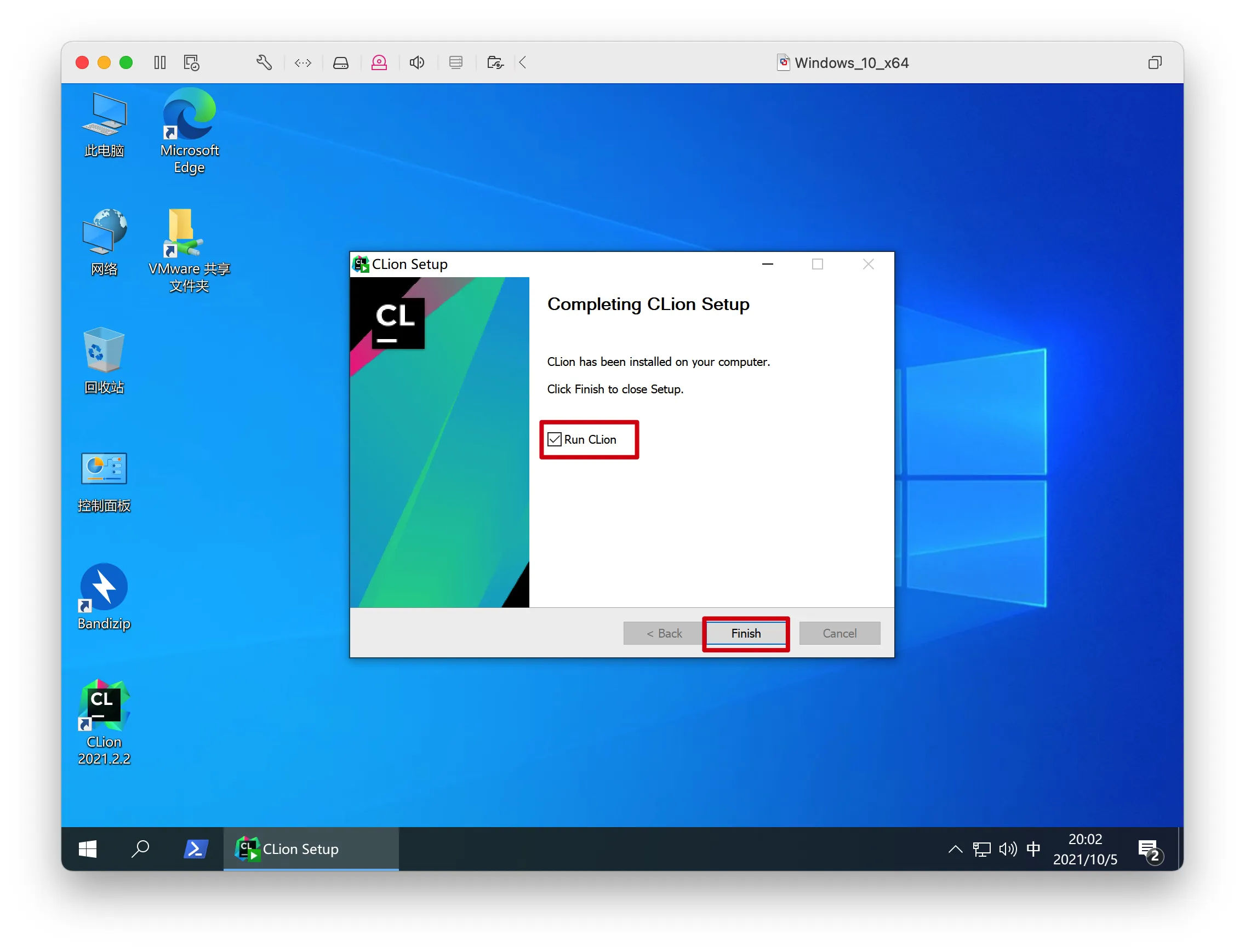Switch the 中 input method indicator
Image resolution: width=1245 pixels, height=952 pixels.
point(1033,849)
